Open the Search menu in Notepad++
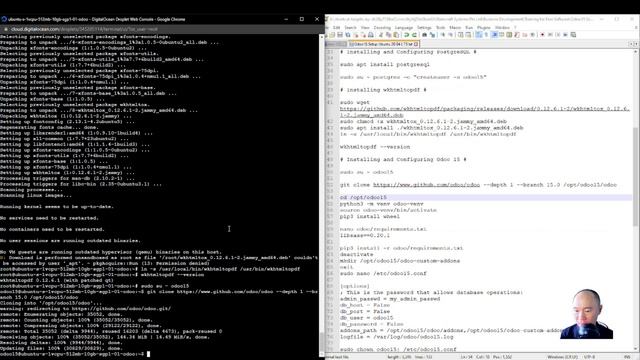The image size is (640, 360). pos(351,27)
